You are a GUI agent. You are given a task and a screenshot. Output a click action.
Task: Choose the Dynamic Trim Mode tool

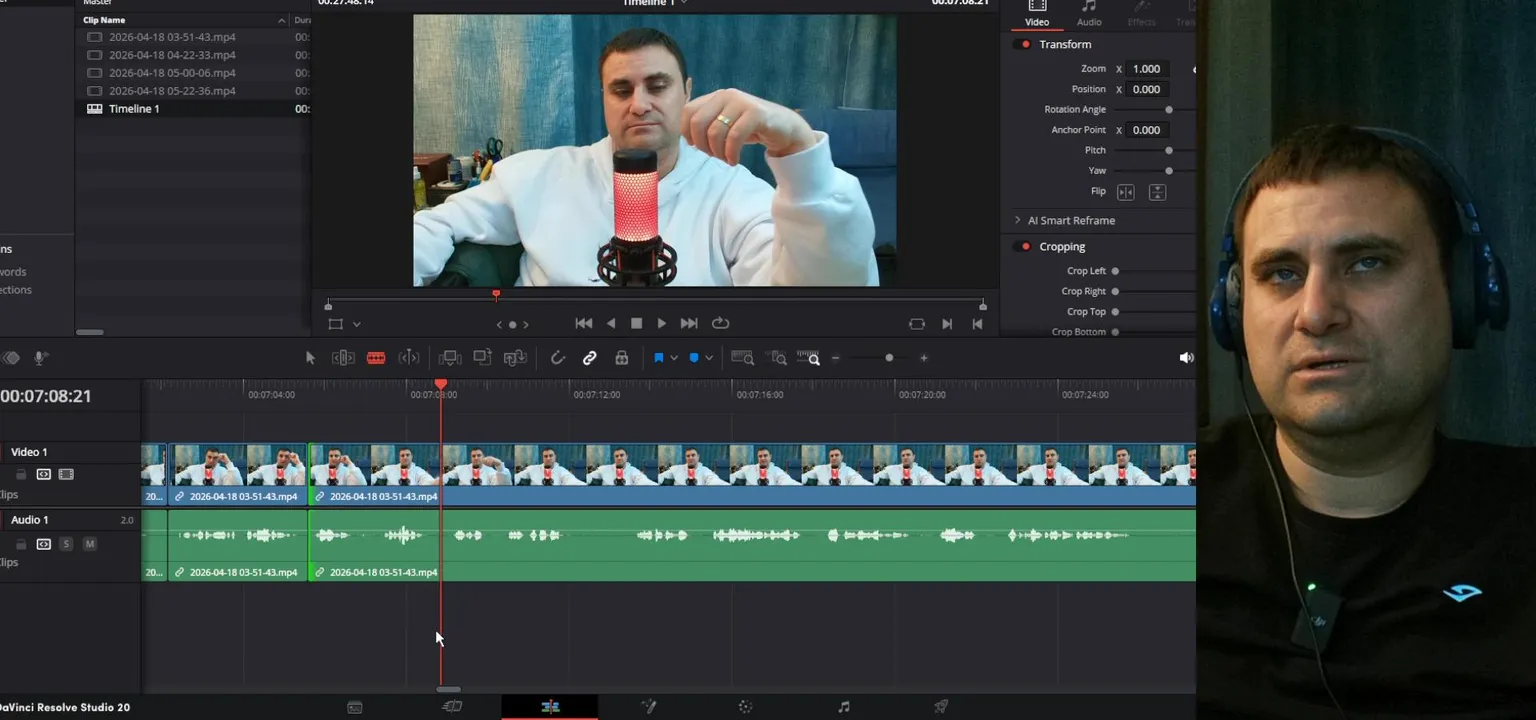409,358
